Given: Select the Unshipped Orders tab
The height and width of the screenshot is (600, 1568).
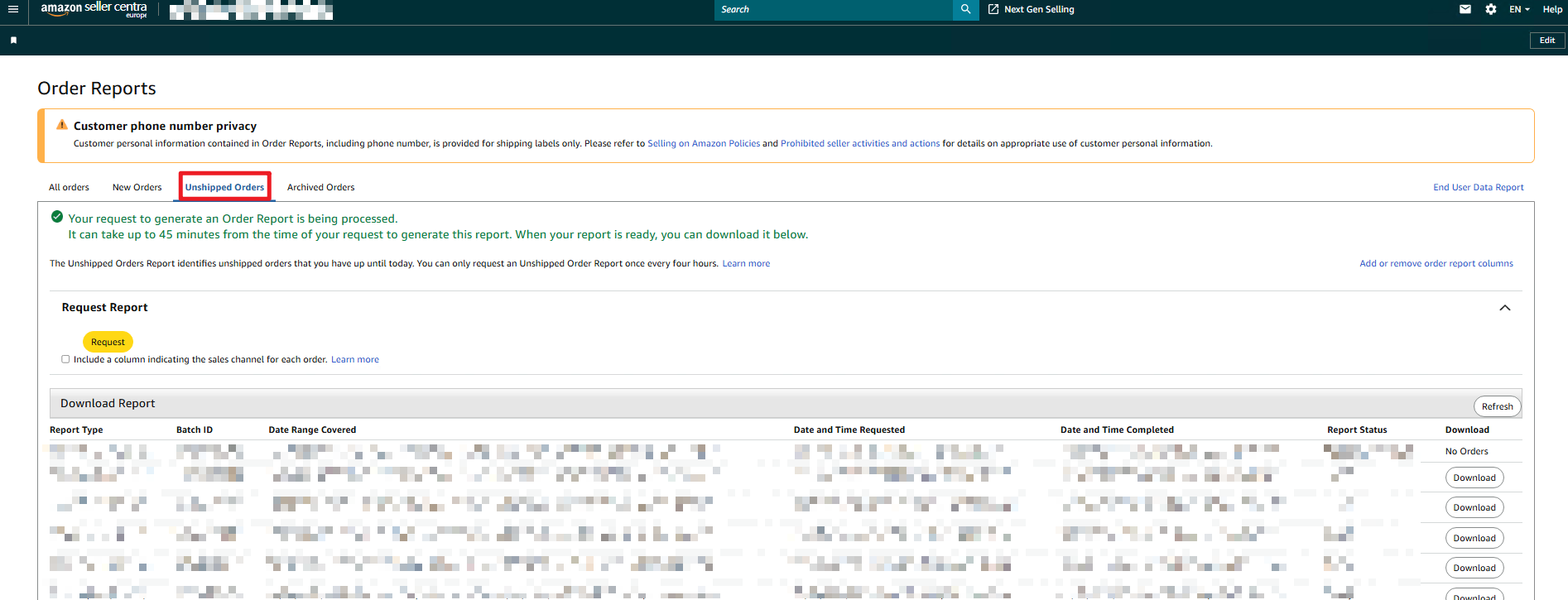Looking at the screenshot, I should point(224,187).
